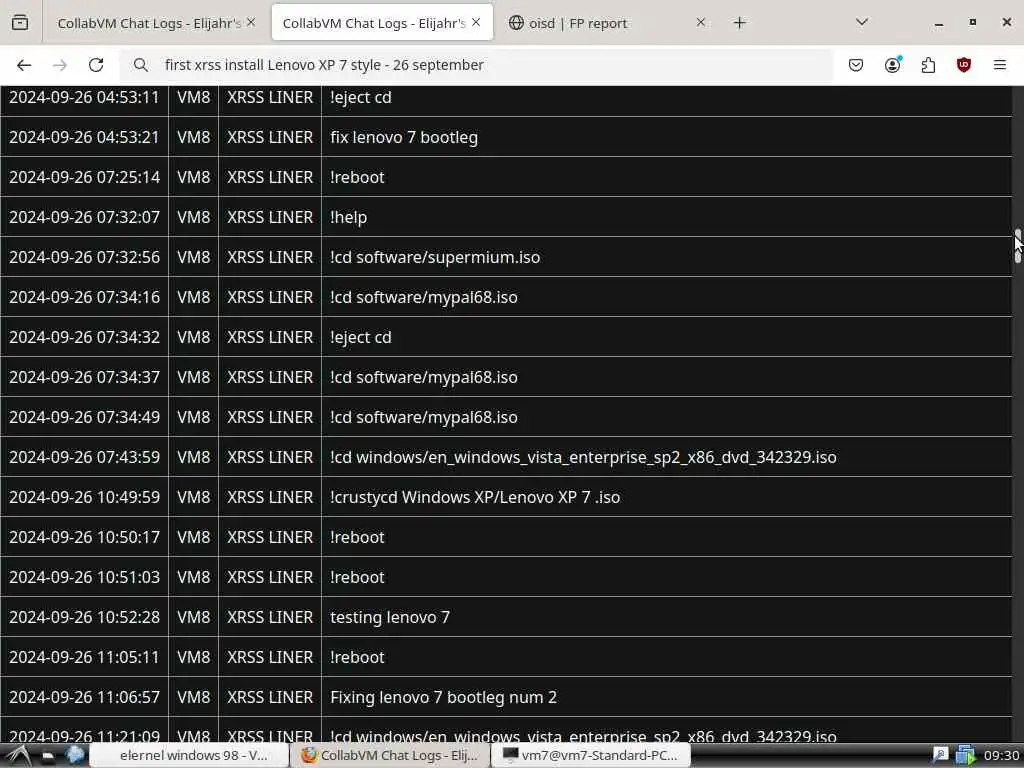Image resolution: width=1024 pixels, height=768 pixels.
Task: Click the search magnifier icon in address bar
Action: click(140, 65)
